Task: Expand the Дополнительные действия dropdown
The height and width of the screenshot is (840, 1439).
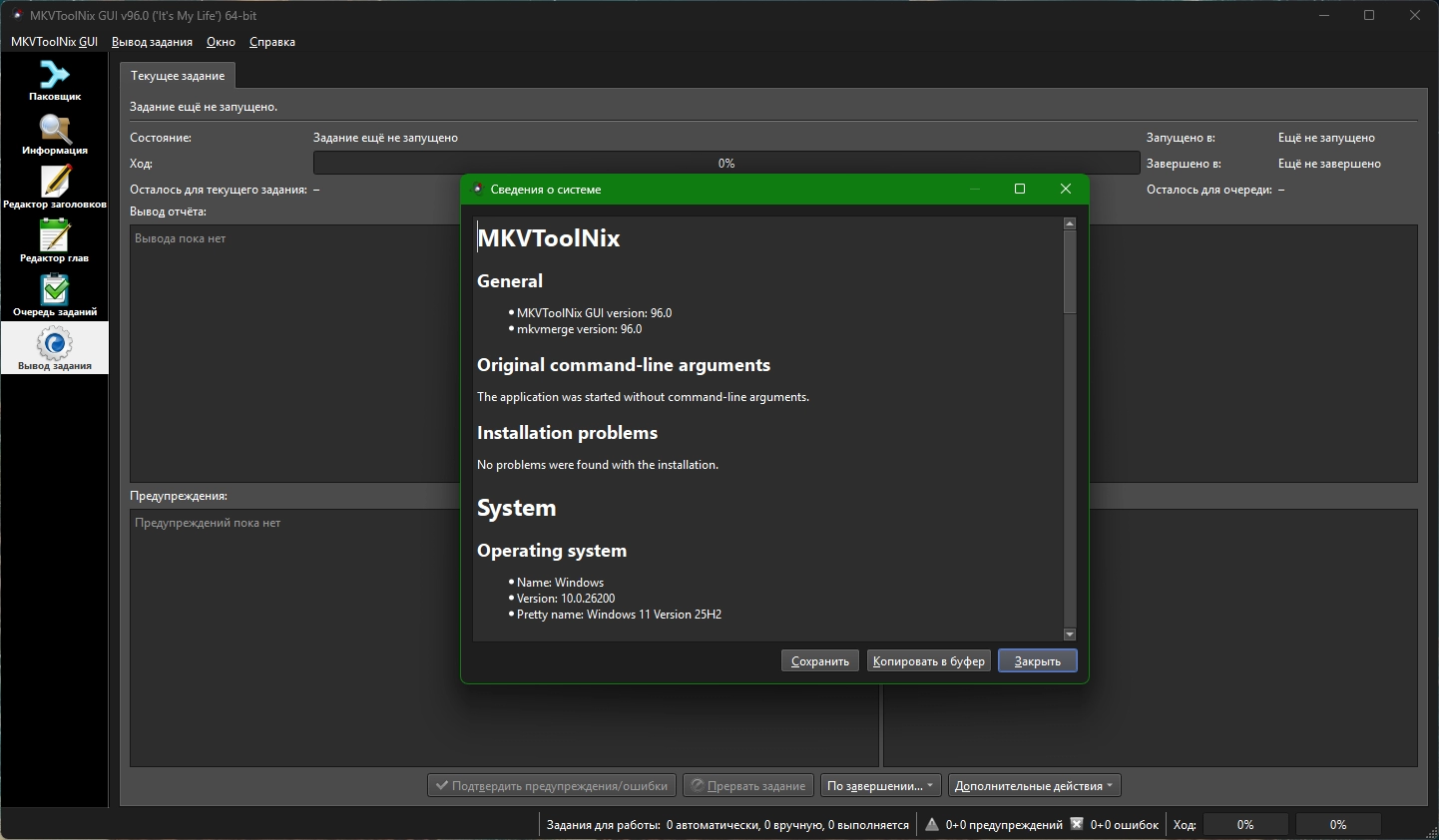Action: 1035,786
